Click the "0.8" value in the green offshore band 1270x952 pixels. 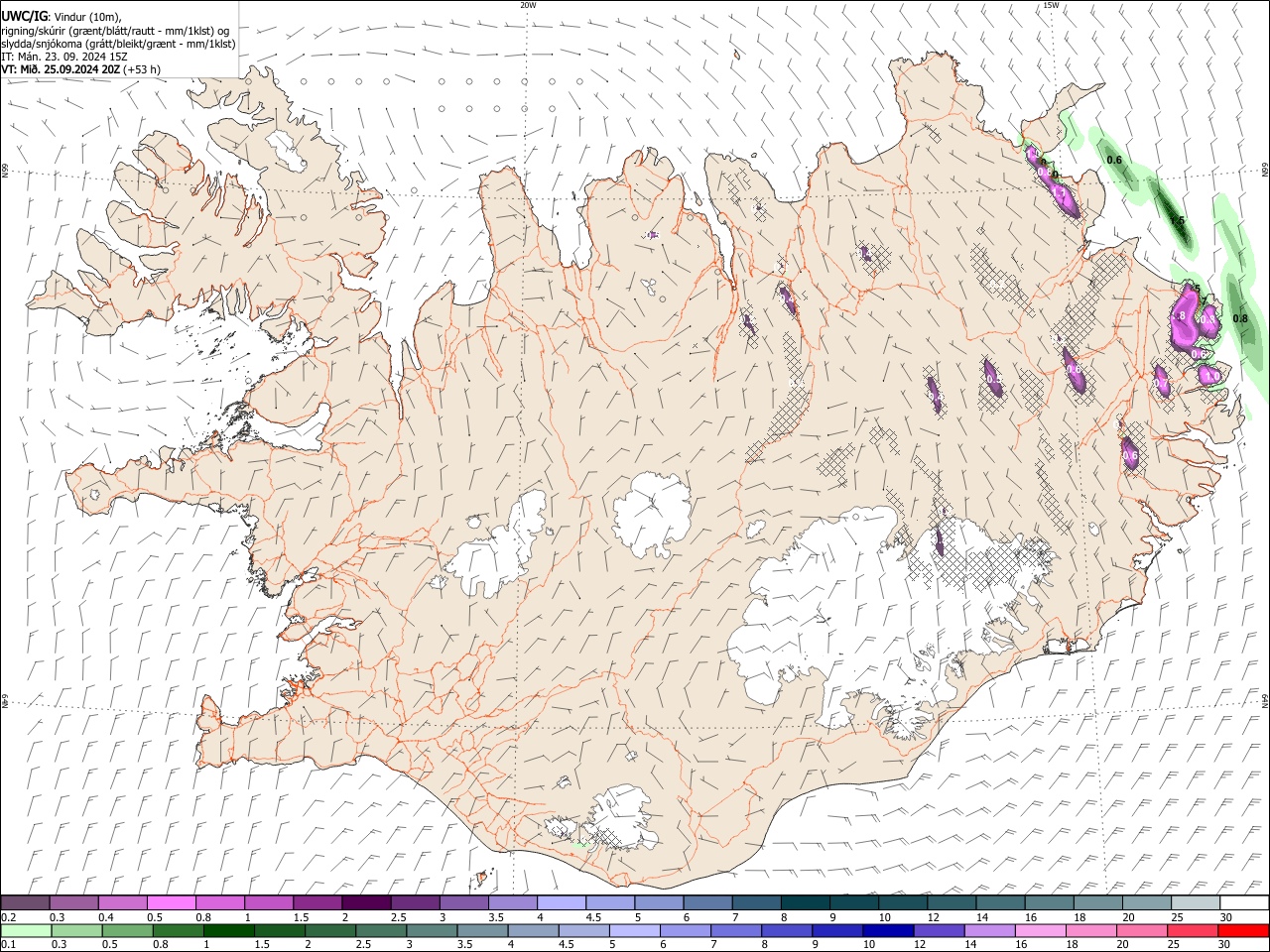click(x=1240, y=318)
